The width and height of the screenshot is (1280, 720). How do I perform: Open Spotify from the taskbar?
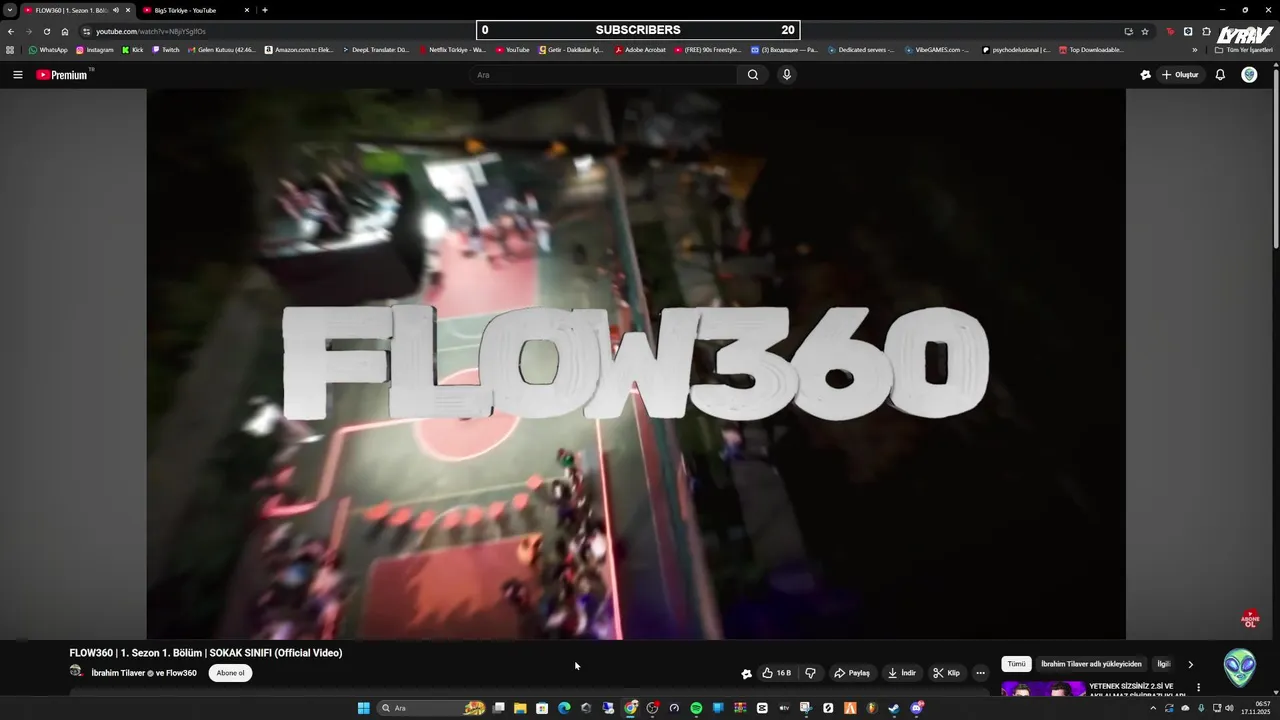[x=696, y=708]
